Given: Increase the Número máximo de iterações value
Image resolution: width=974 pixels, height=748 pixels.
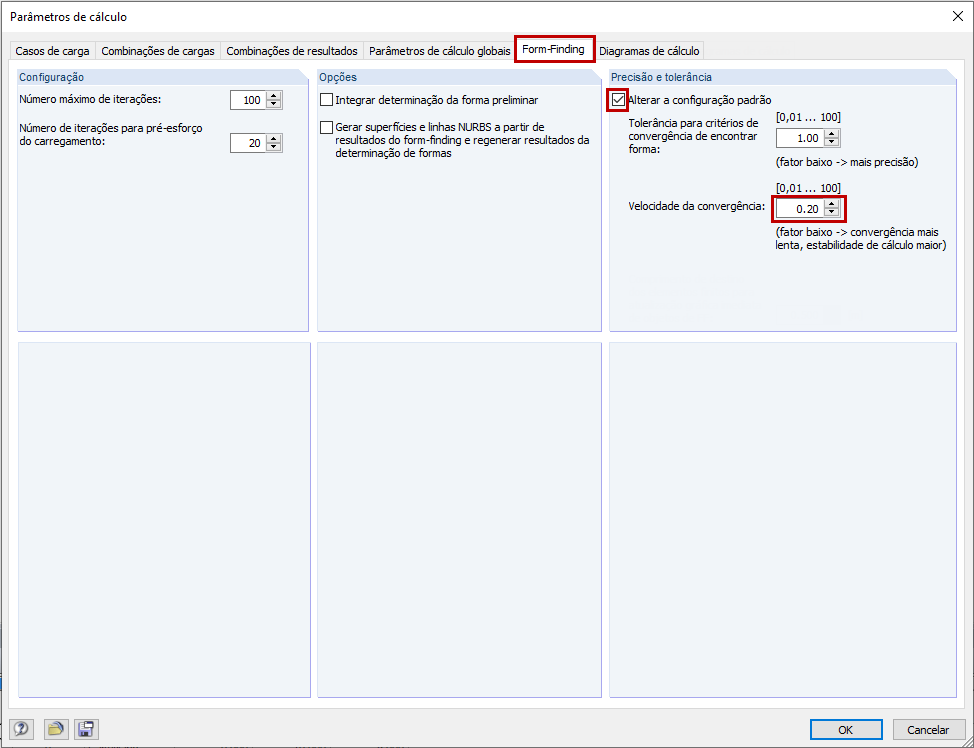Looking at the screenshot, I should 274,96.
